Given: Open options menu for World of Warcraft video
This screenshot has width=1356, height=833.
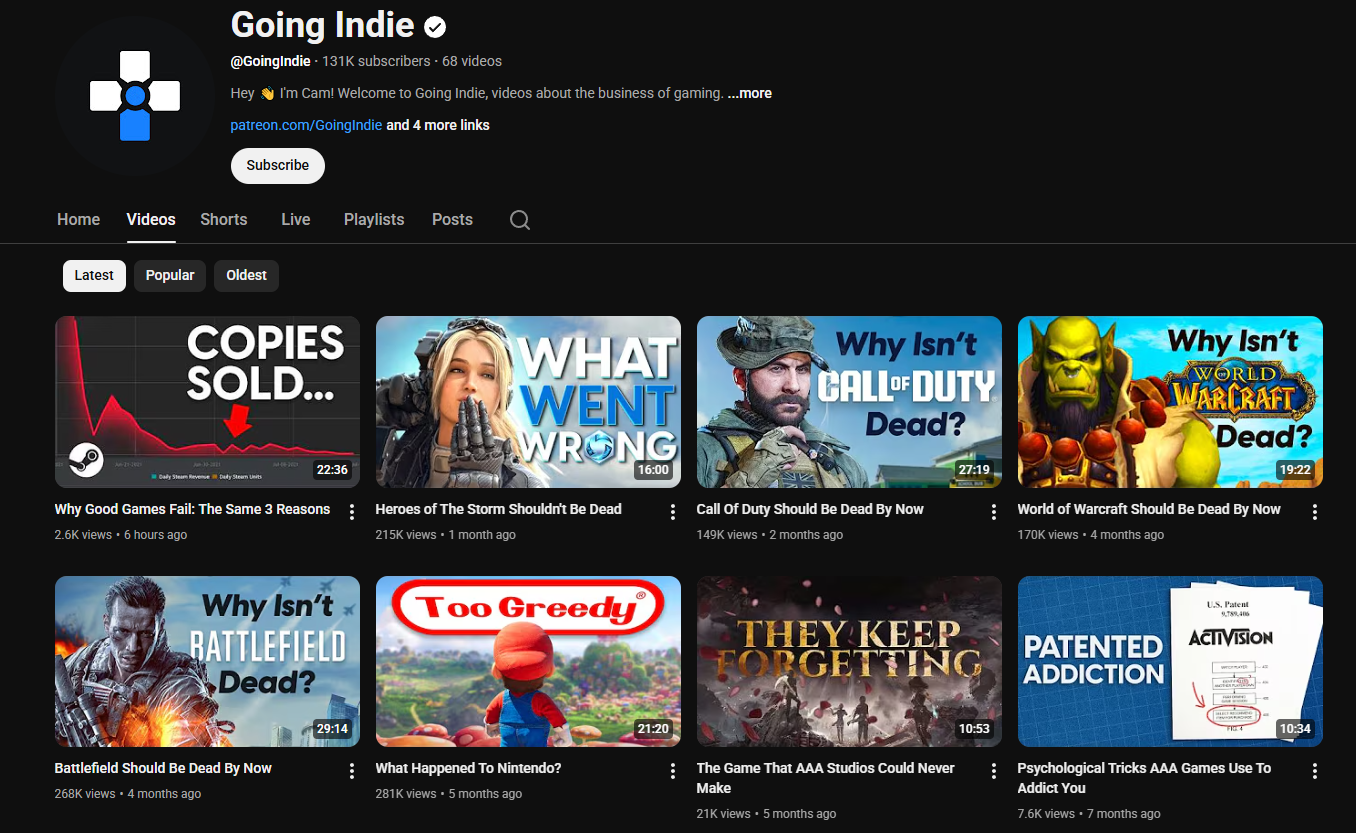Looking at the screenshot, I should pyautogui.click(x=1315, y=512).
